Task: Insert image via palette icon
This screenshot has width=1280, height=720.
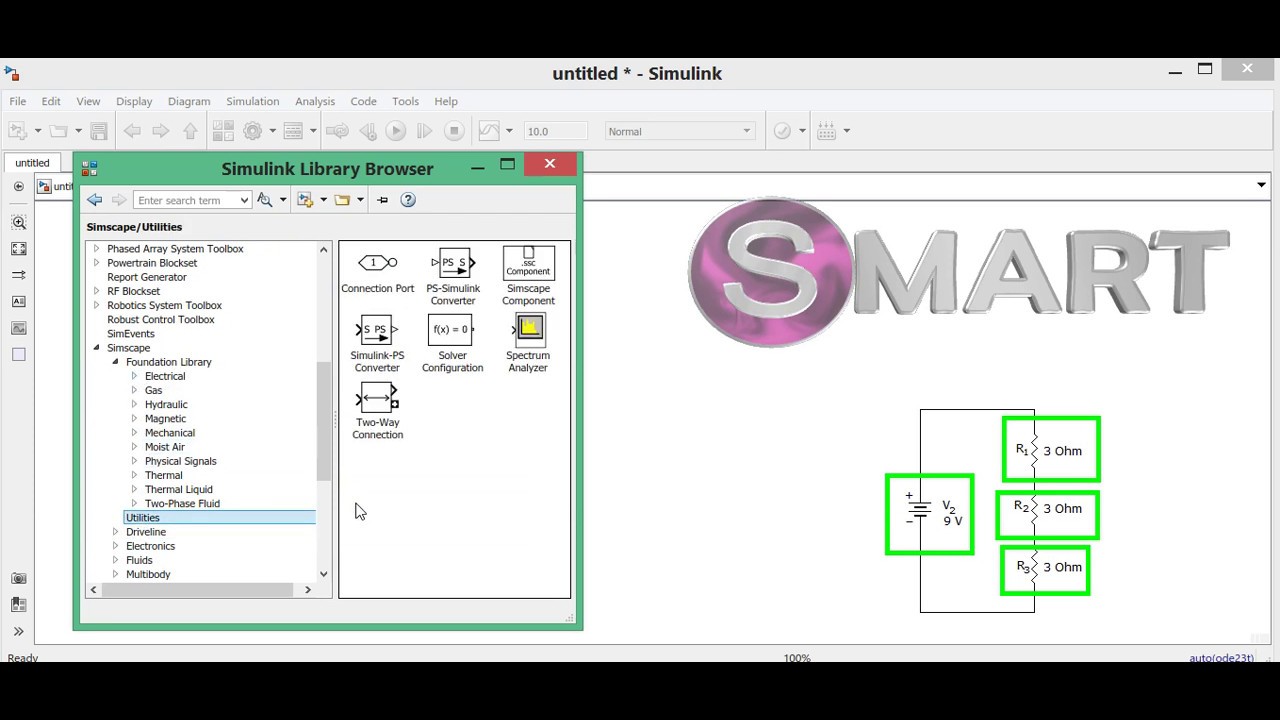Action: [x=19, y=328]
